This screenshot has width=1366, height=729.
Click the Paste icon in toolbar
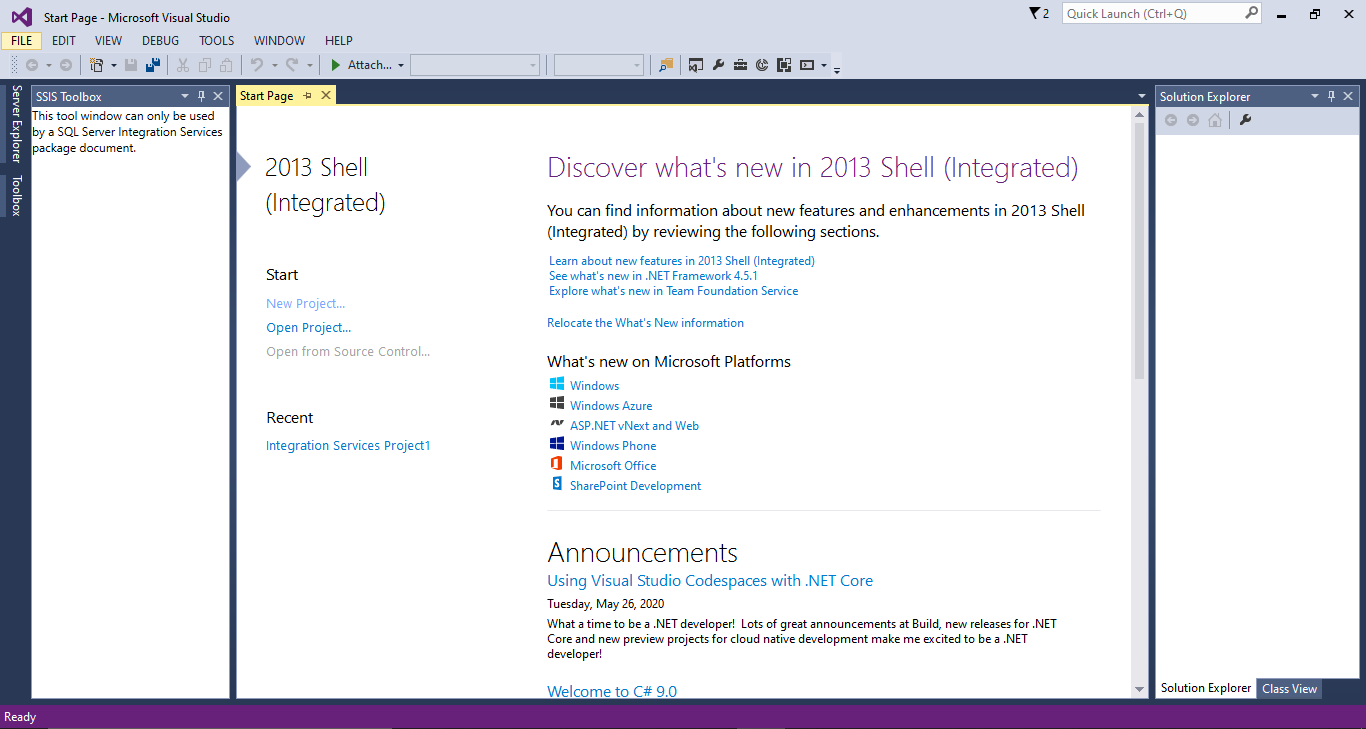(226, 65)
